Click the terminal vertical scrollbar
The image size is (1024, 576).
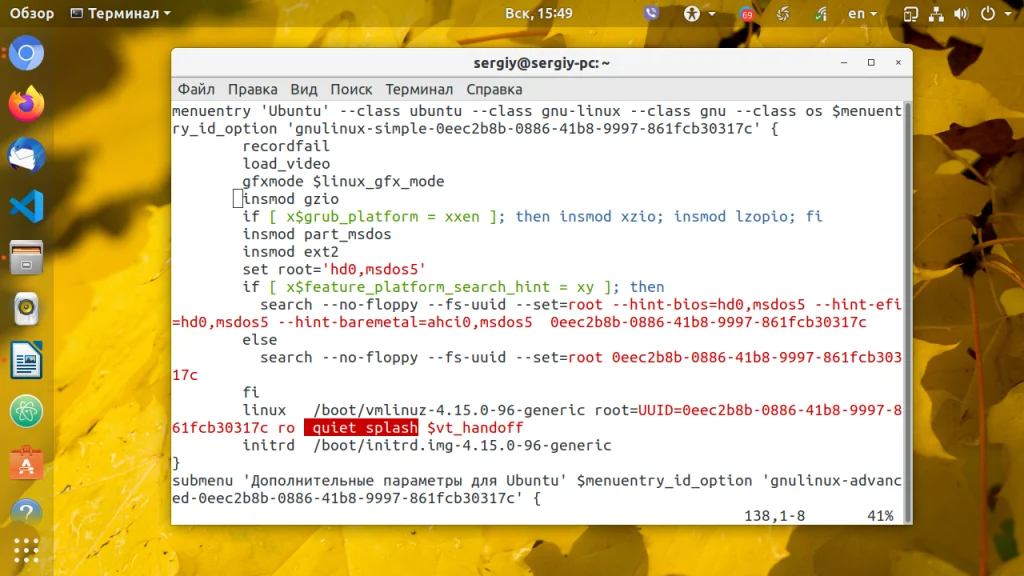pyautogui.click(x=907, y=313)
